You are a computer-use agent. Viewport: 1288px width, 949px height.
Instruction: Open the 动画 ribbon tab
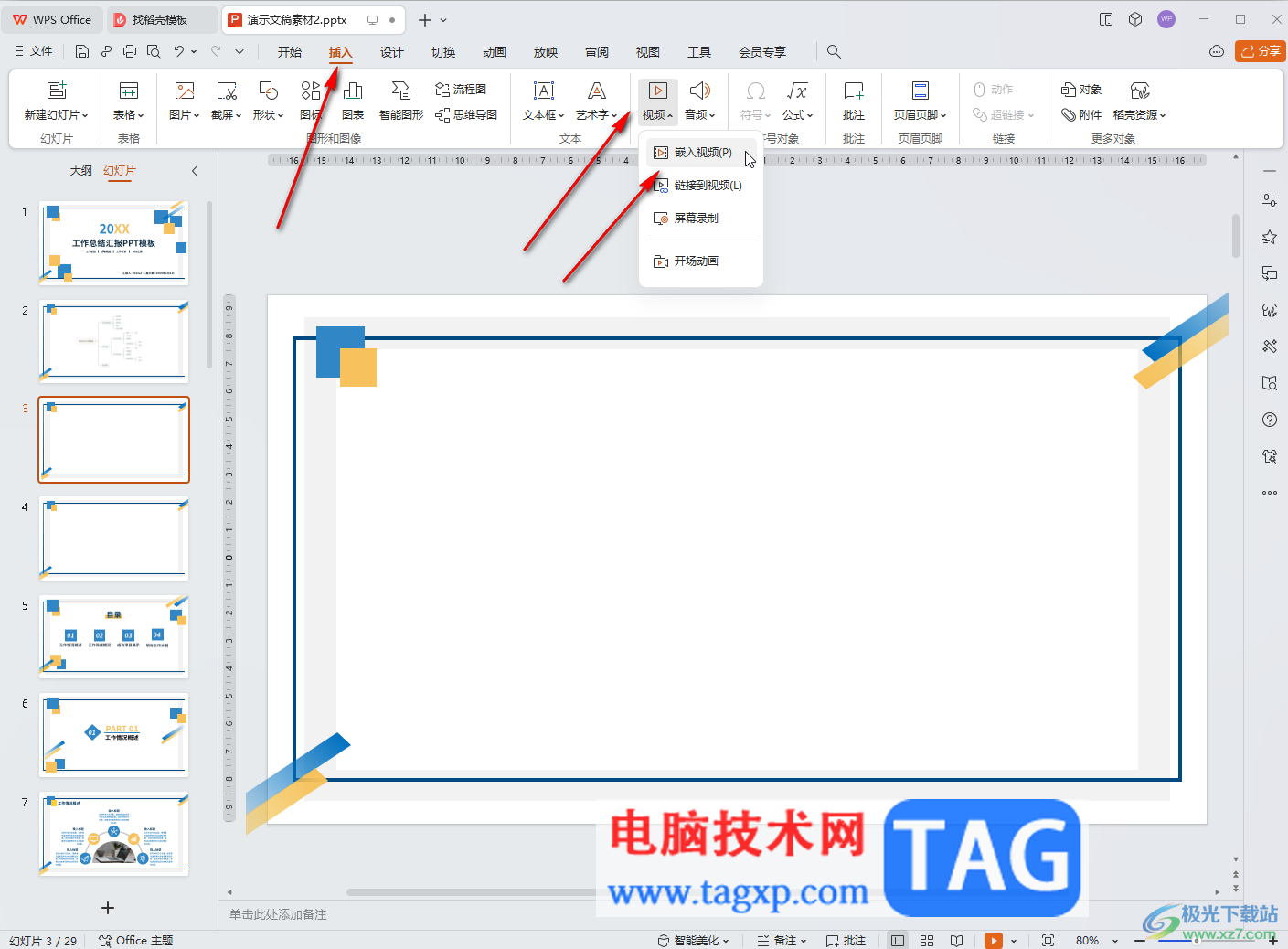pyautogui.click(x=495, y=52)
